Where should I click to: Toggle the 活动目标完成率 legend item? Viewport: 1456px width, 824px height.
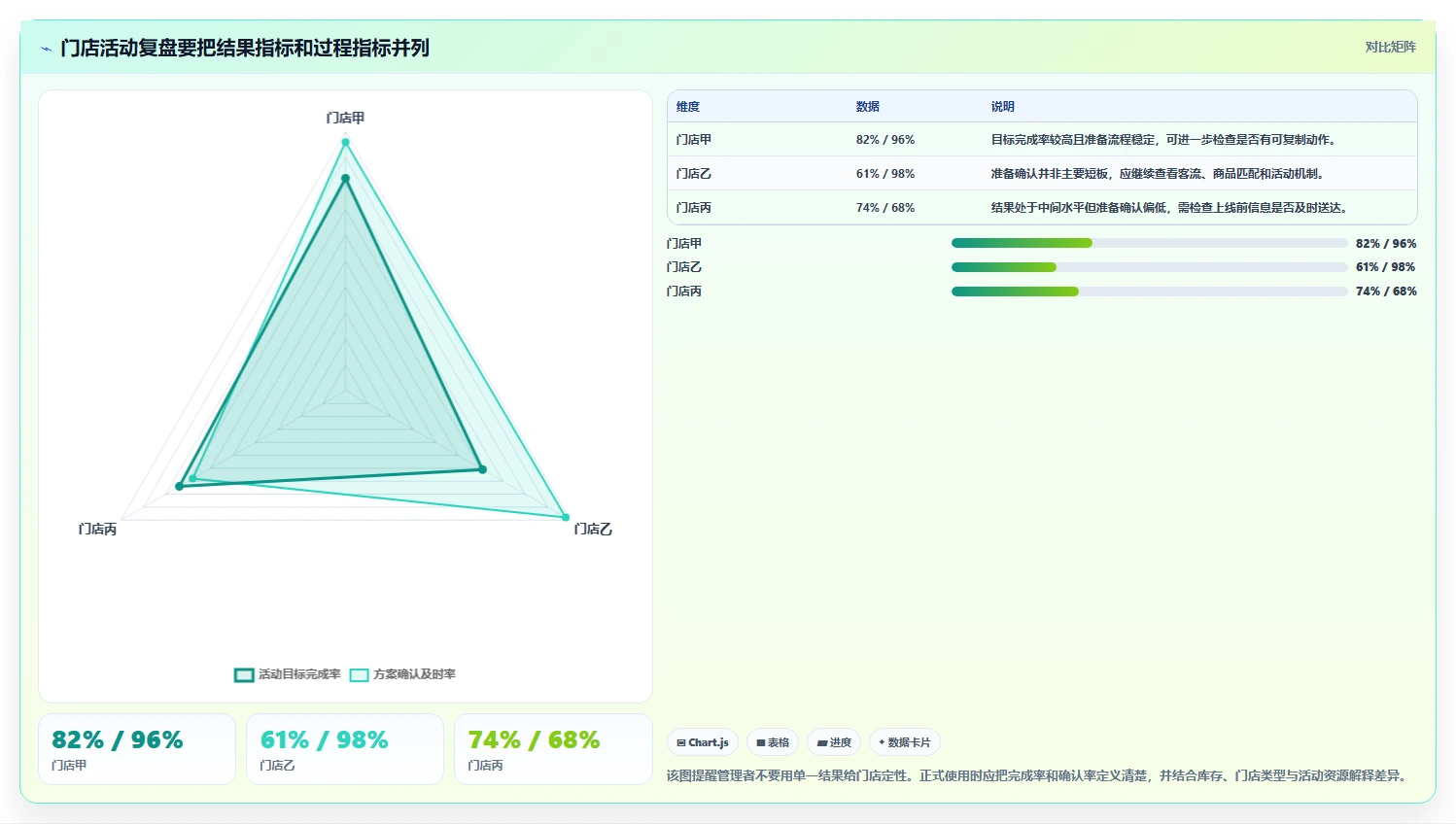(288, 674)
